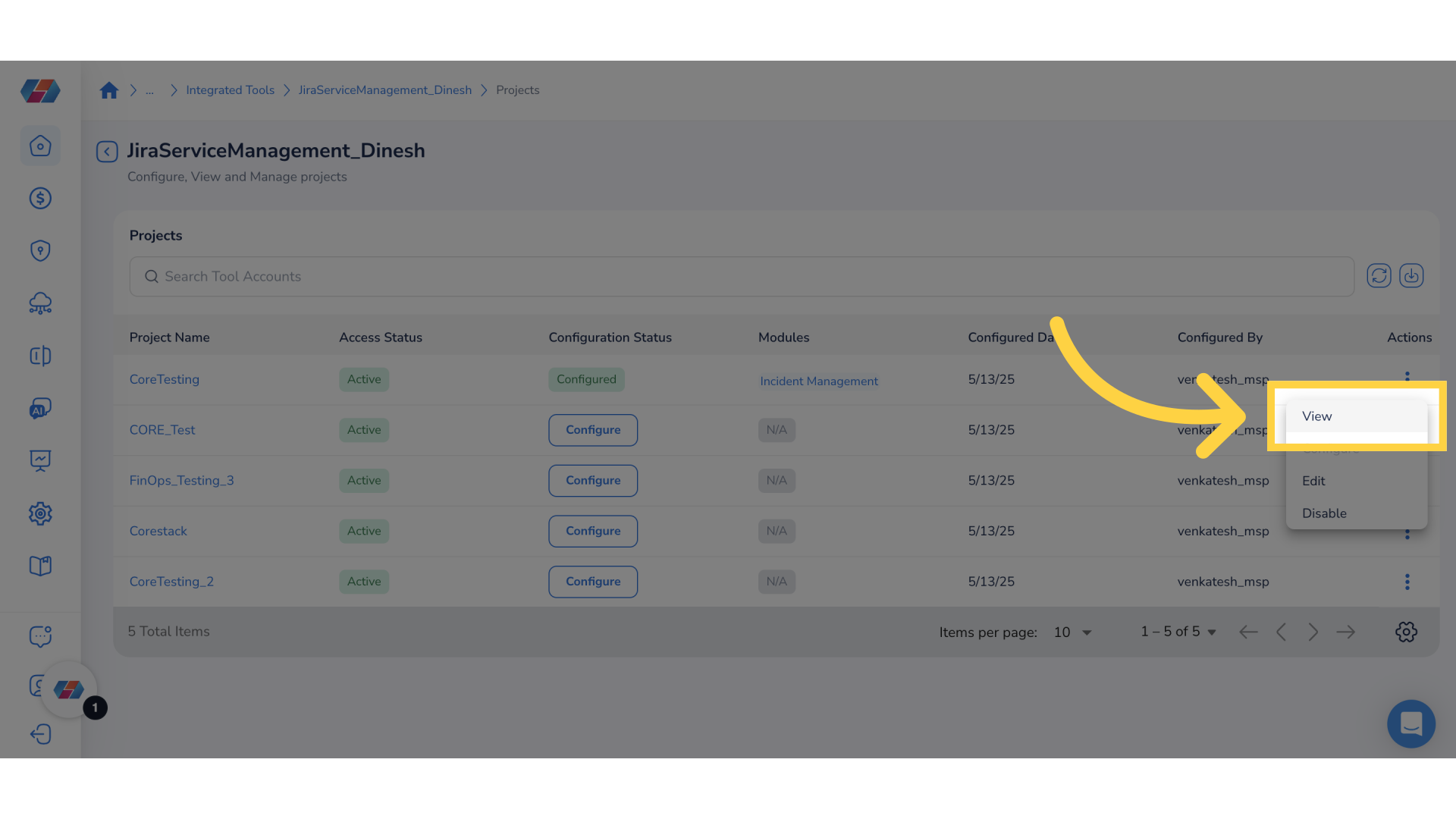
Task: Click the Configured status badge for CoreTesting
Action: [x=586, y=379]
